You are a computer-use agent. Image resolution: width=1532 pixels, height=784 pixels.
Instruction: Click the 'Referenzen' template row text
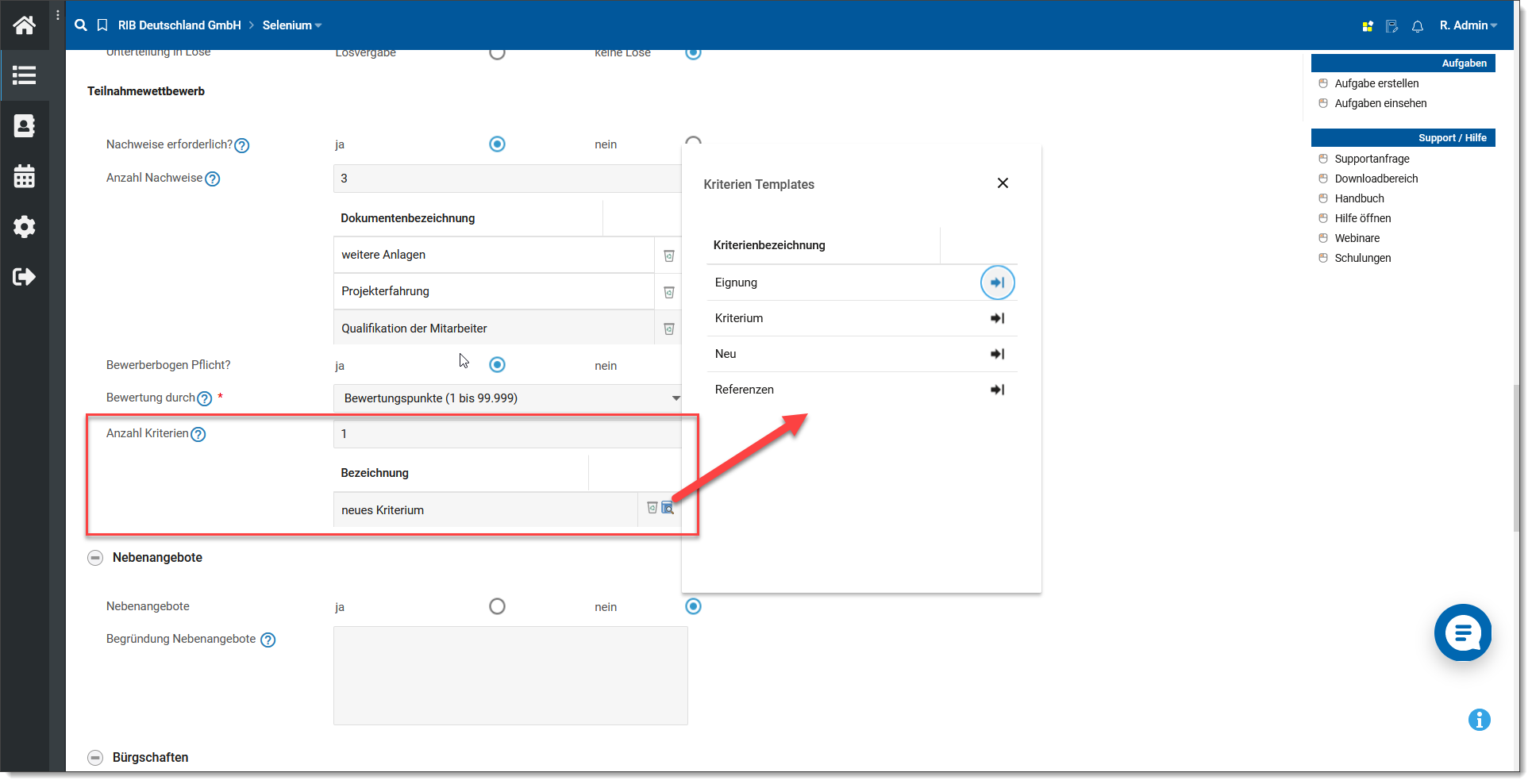coord(744,390)
